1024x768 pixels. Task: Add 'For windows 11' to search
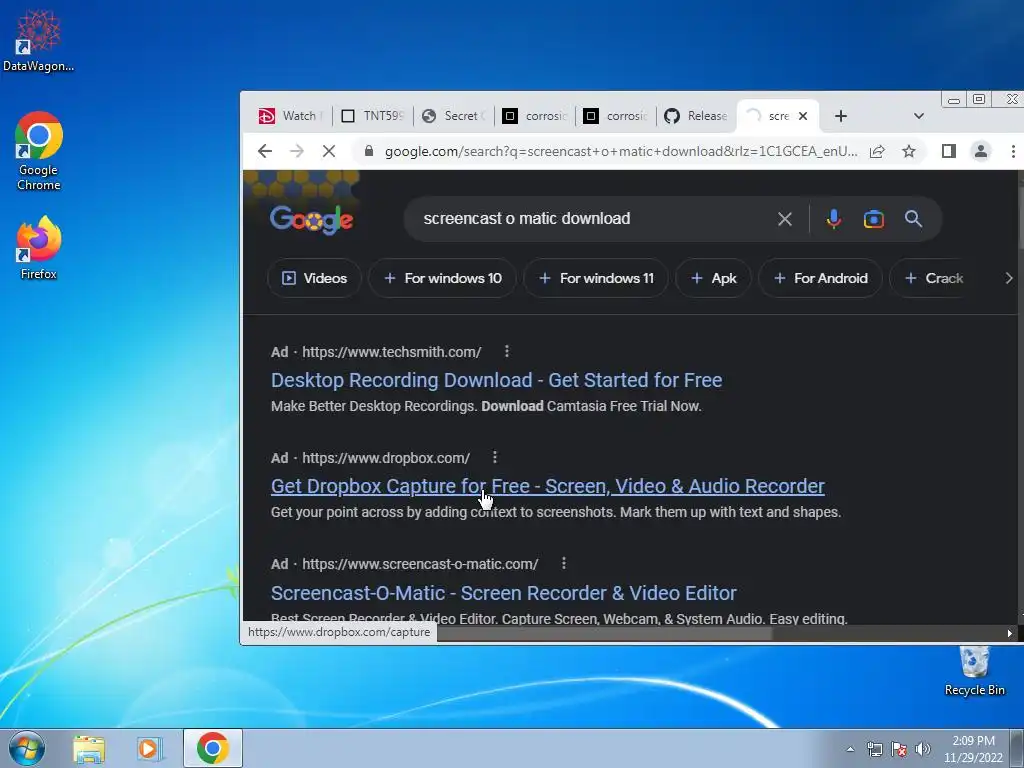pos(596,278)
